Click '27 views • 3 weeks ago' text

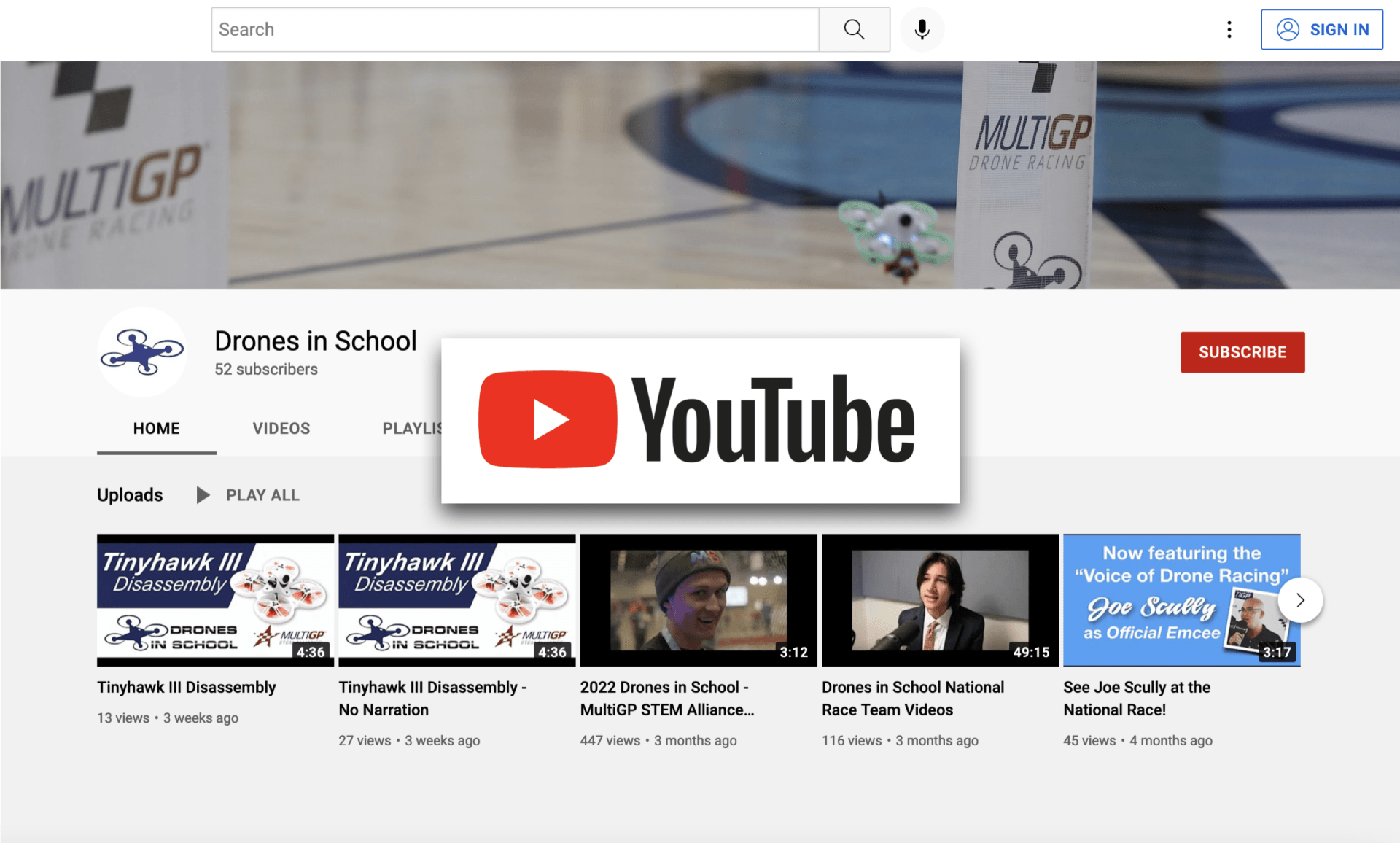click(x=409, y=741)
